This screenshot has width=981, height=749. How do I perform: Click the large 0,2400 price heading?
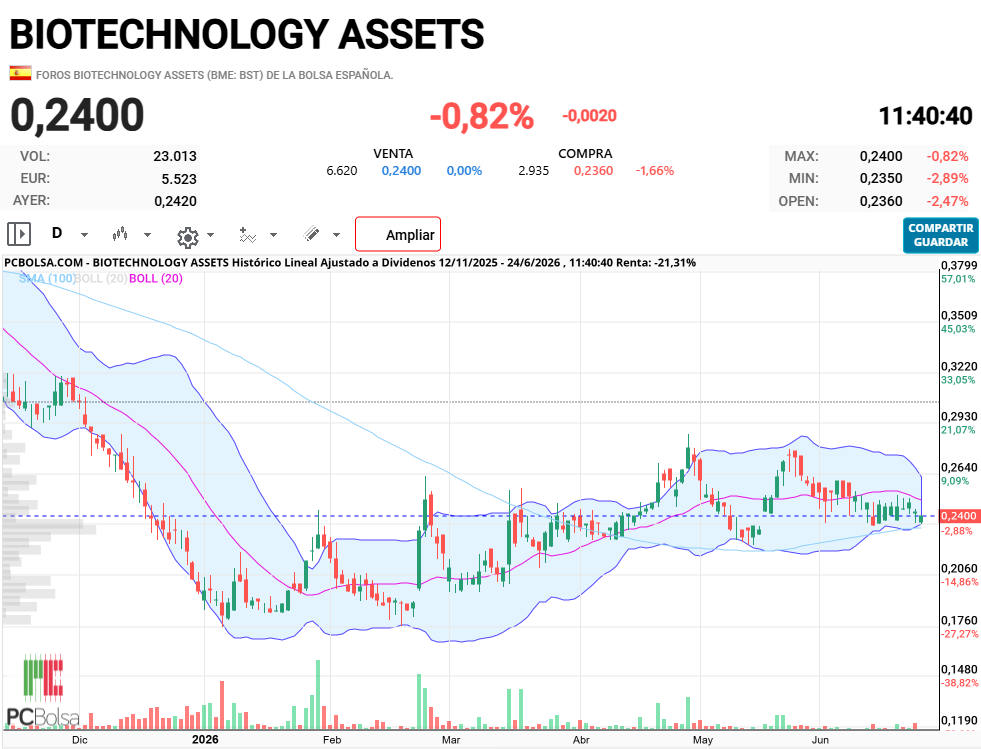point(77,116)
